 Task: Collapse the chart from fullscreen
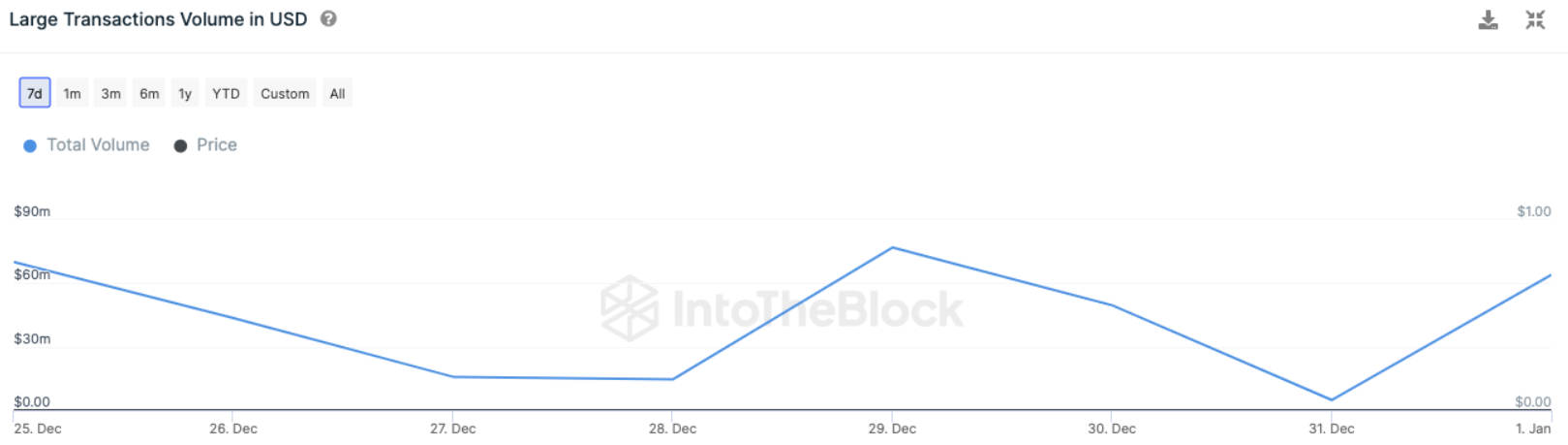pyautogui.click(x=1535, y=19)
